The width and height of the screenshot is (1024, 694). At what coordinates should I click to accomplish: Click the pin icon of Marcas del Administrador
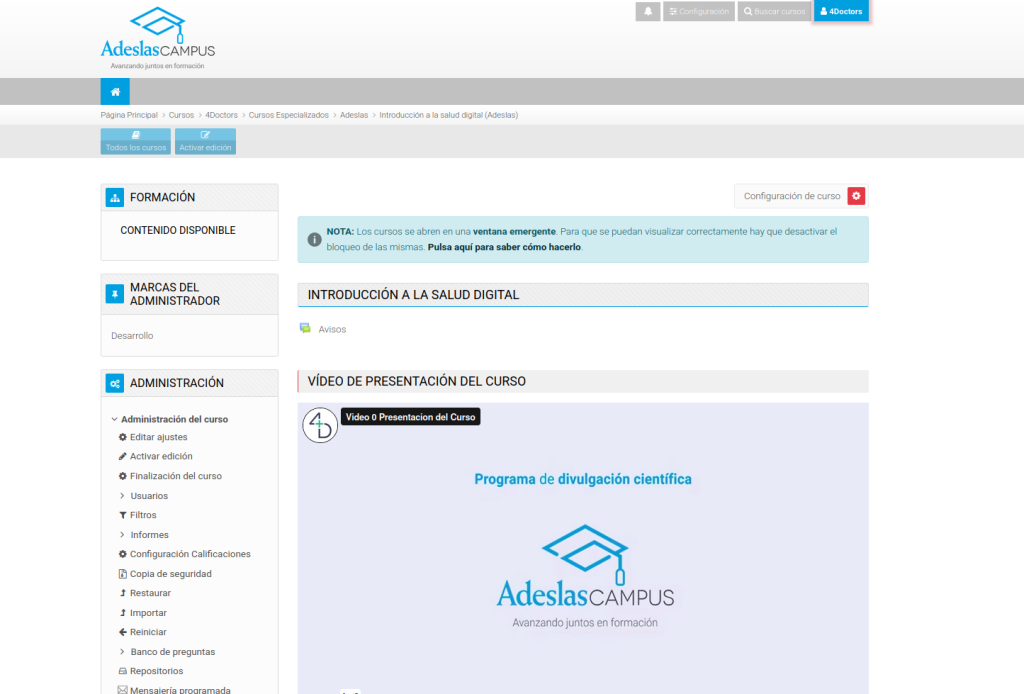[115, 294]
